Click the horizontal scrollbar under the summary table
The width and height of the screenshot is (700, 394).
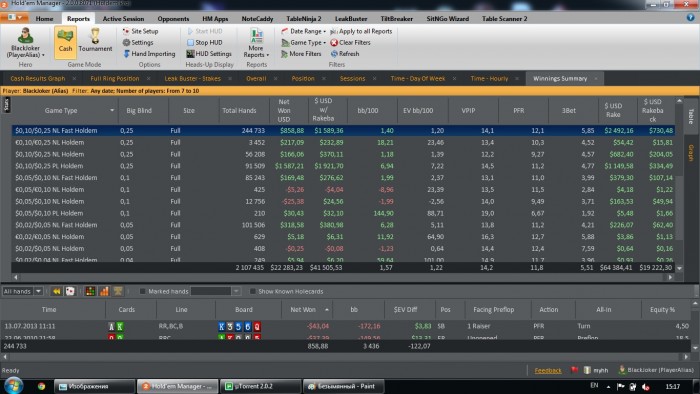(x=343, y=277)
